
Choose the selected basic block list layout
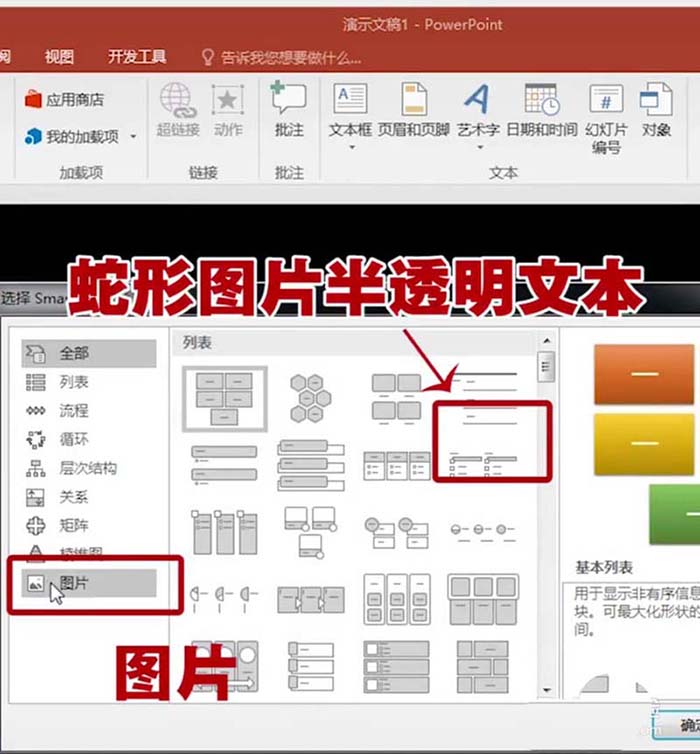coord(225,399)
